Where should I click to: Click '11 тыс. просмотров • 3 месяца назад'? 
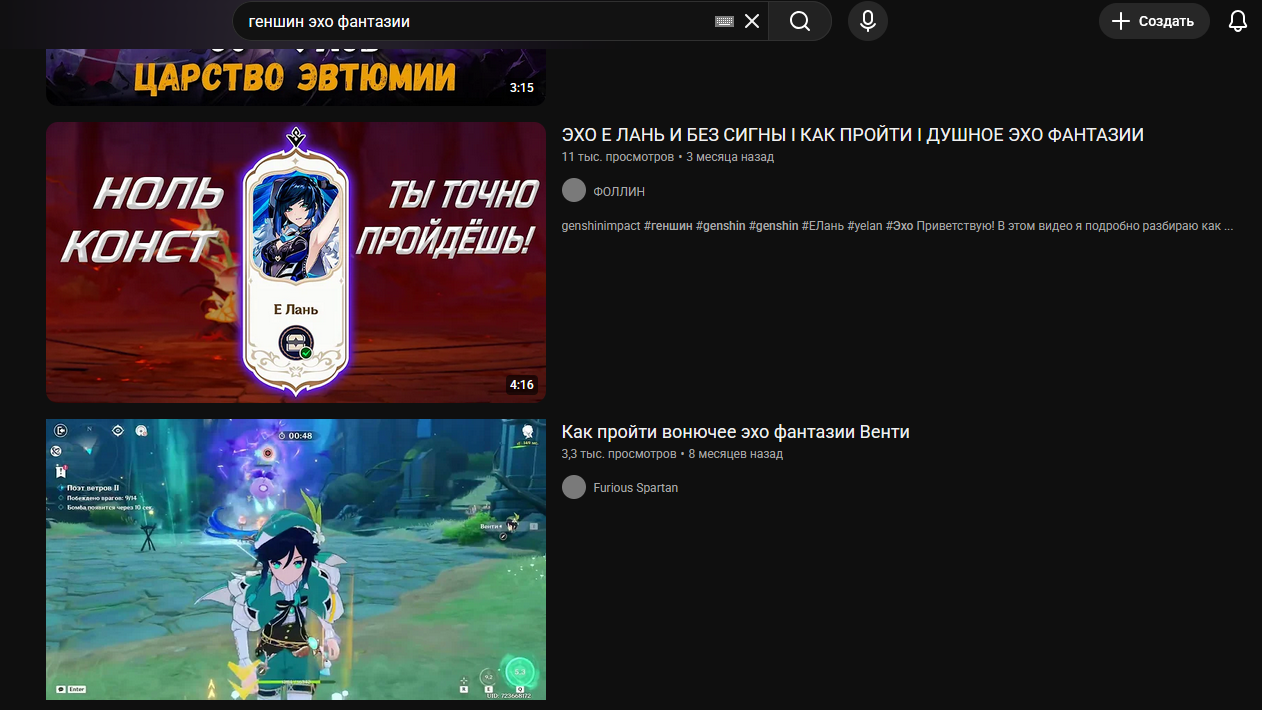tap(668, 157)
